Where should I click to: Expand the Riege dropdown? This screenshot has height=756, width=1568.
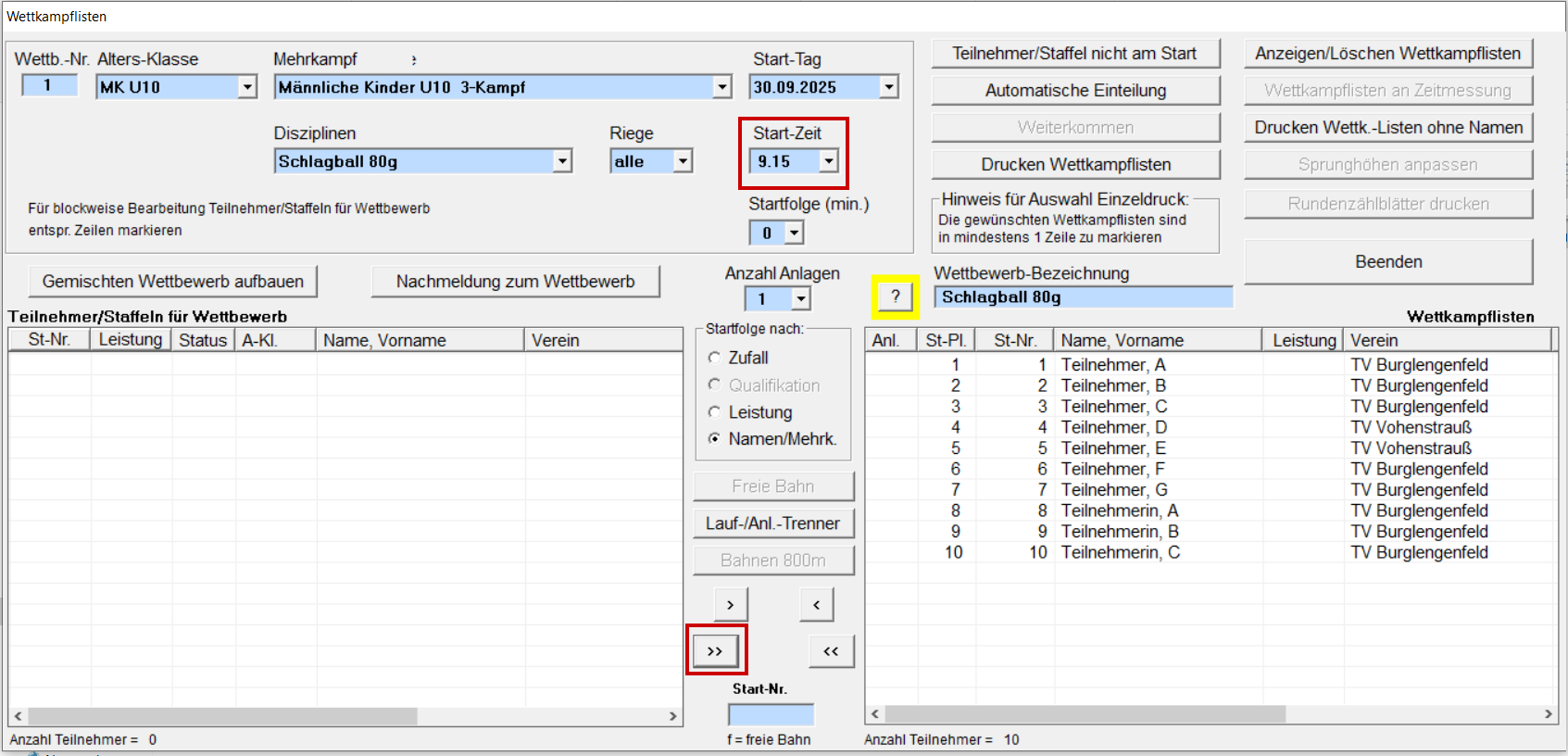(683, 161)
